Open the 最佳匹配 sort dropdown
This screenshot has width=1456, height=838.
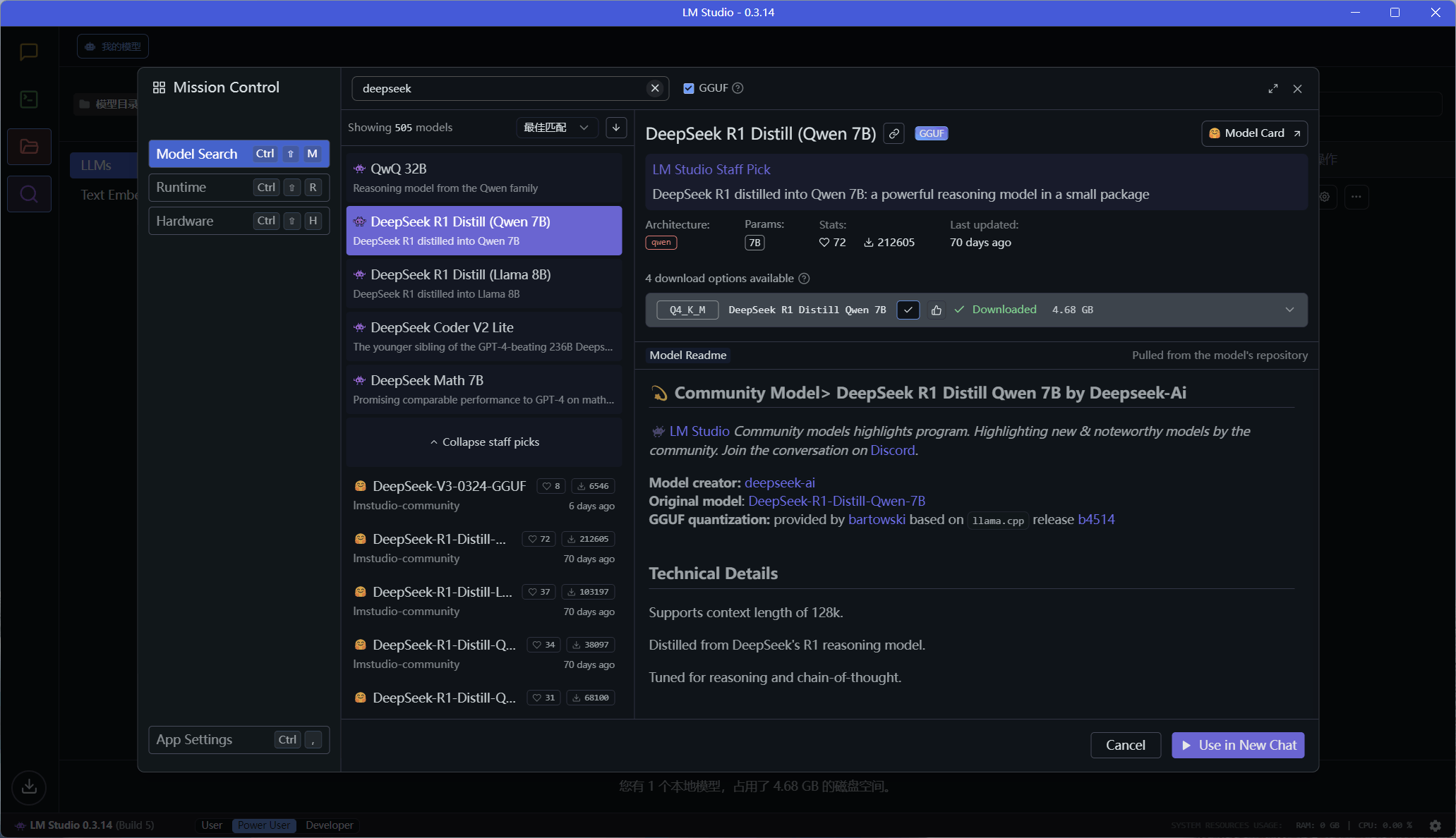pos(556,128)
